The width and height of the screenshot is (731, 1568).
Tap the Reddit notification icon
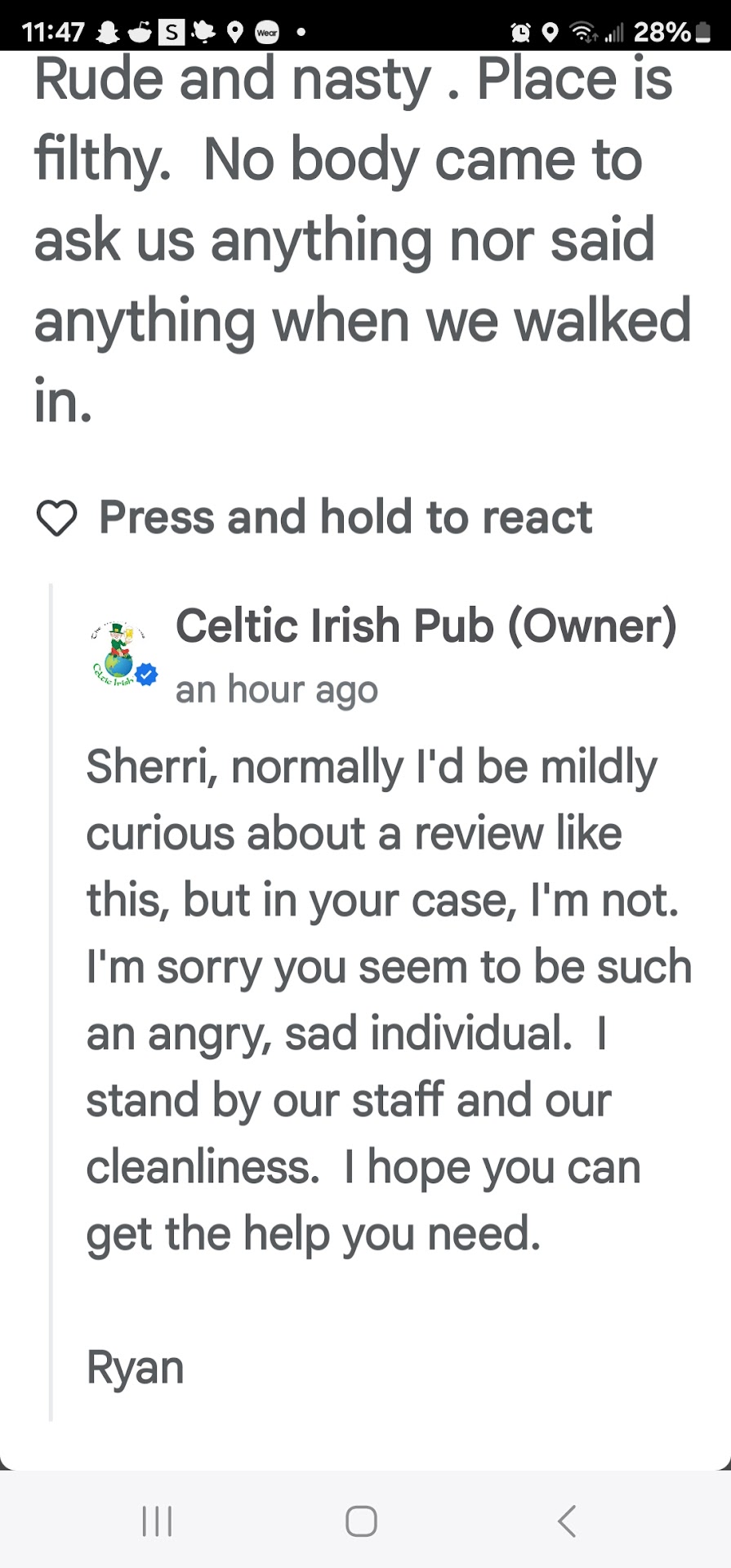coord(140,32)
